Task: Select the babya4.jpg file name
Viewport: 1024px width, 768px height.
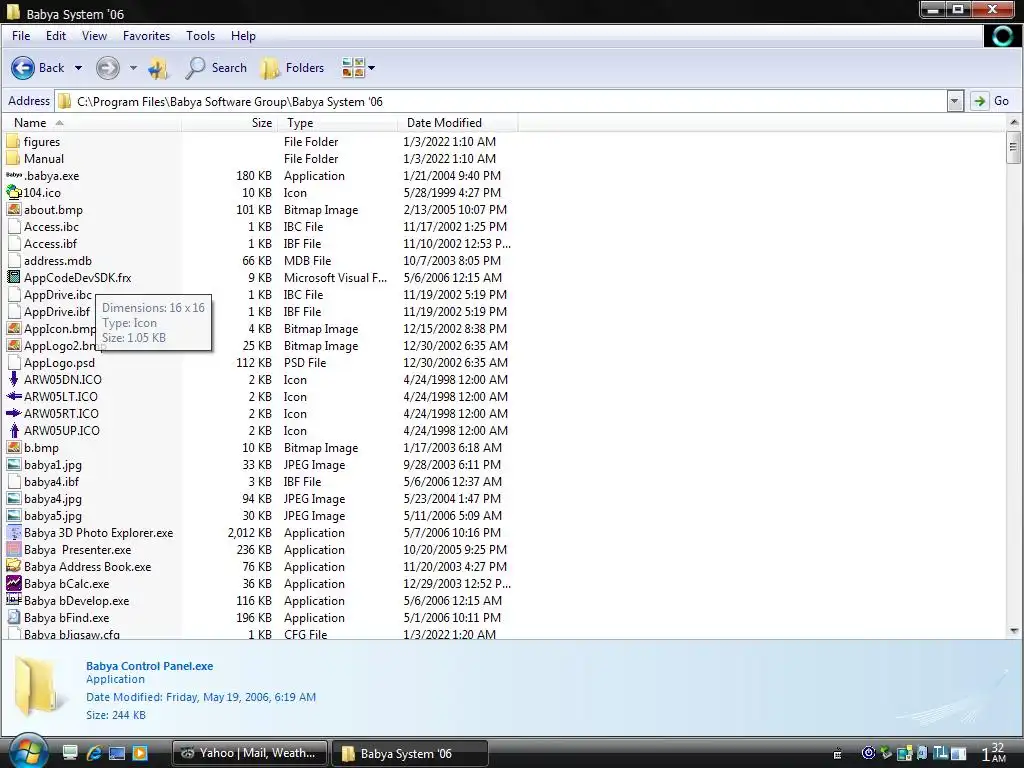Action: pyautogui.click(x=53, y=498)
